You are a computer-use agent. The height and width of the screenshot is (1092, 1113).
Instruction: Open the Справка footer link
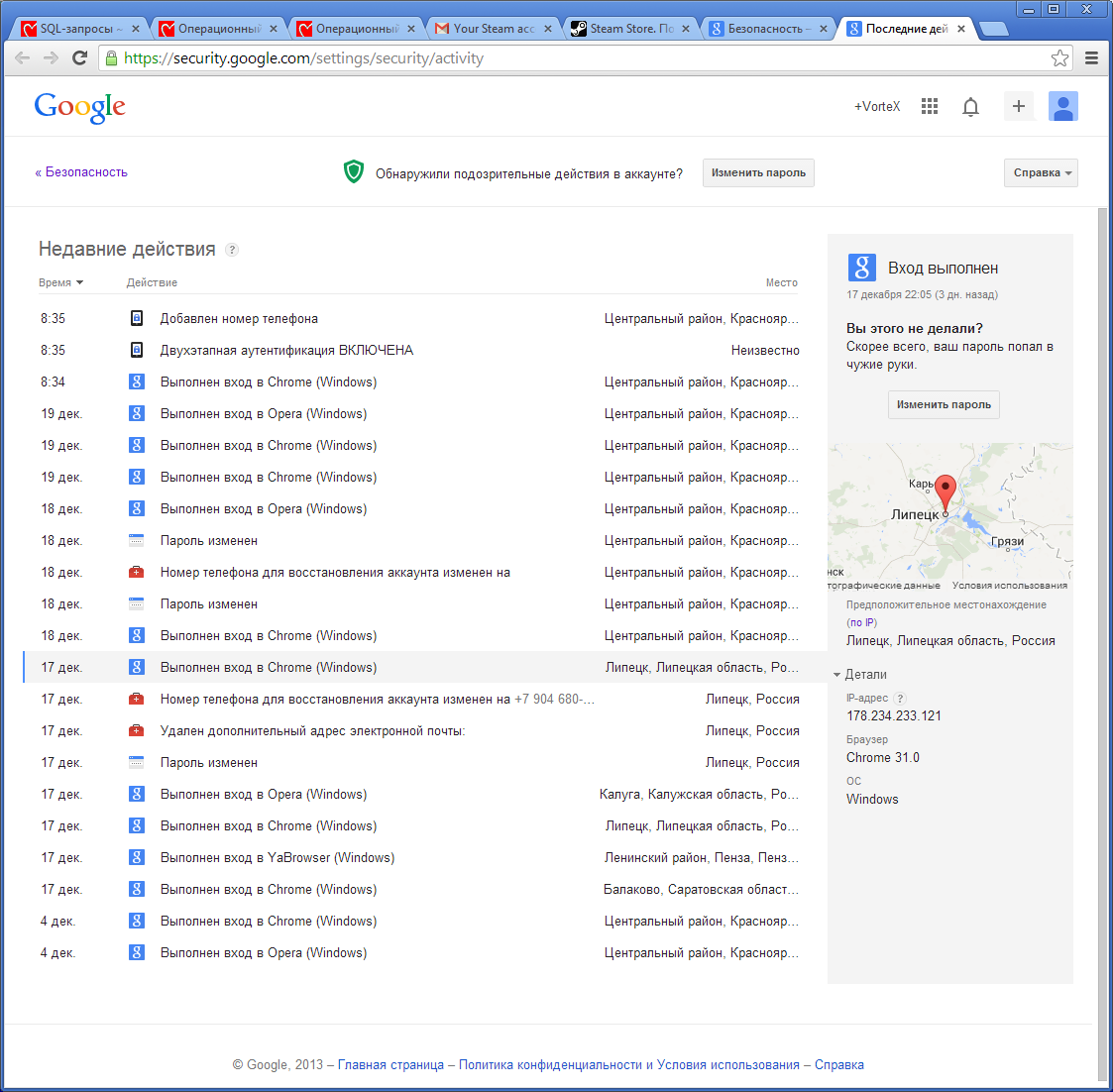839,1065
